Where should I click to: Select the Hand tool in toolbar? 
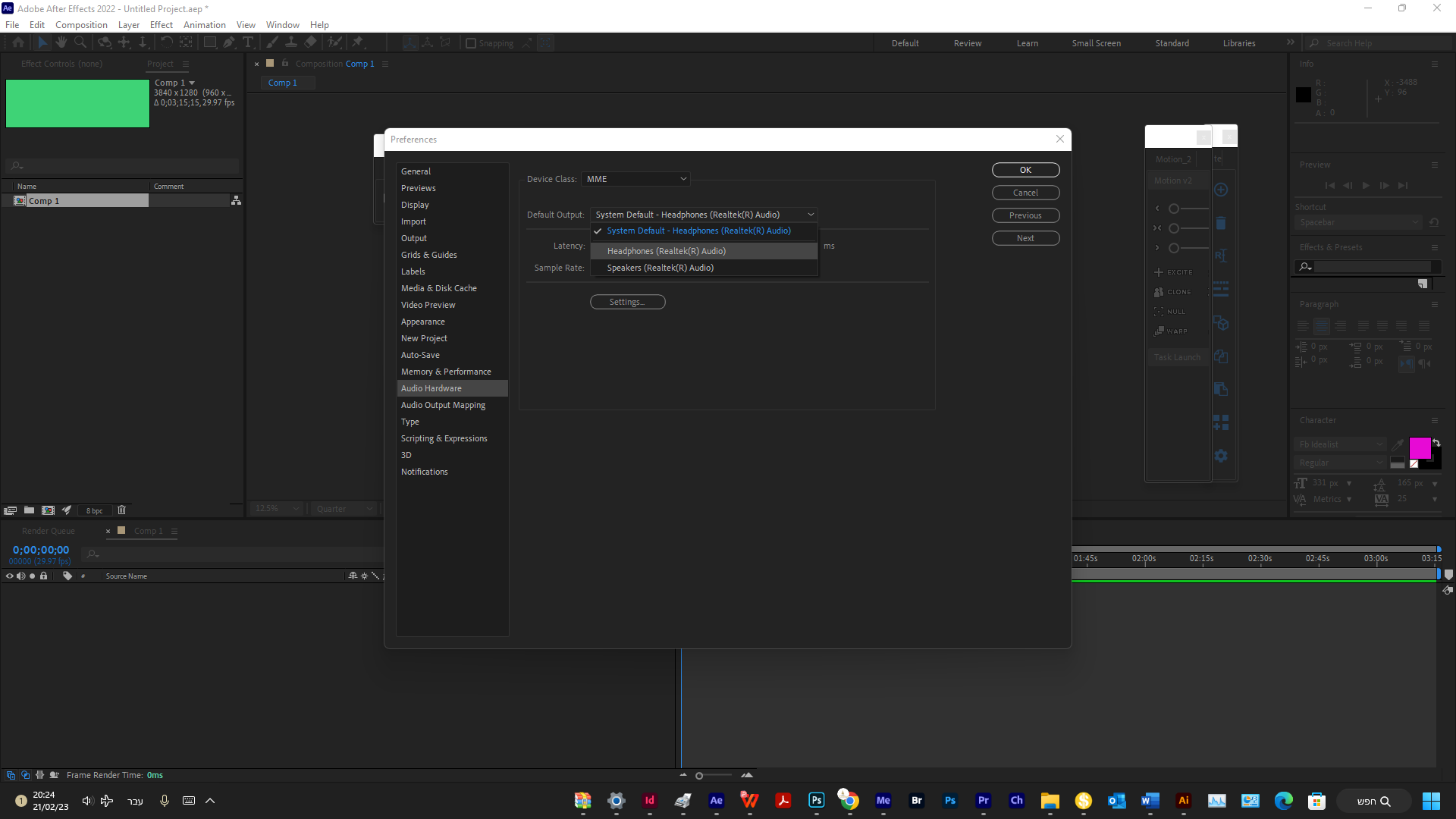tap(61, 42)
